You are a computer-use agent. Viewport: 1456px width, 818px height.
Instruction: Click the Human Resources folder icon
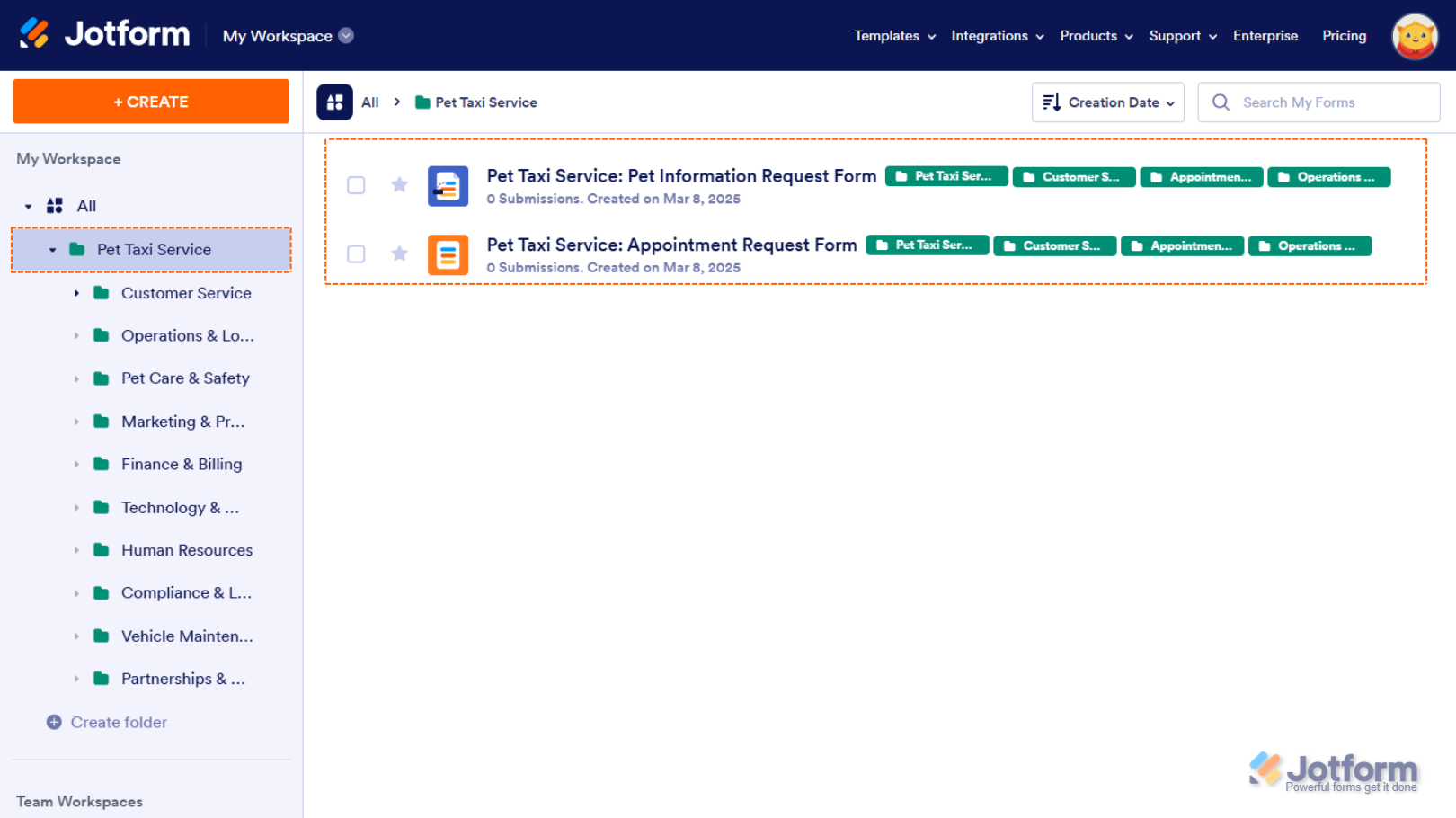[102, 550]
